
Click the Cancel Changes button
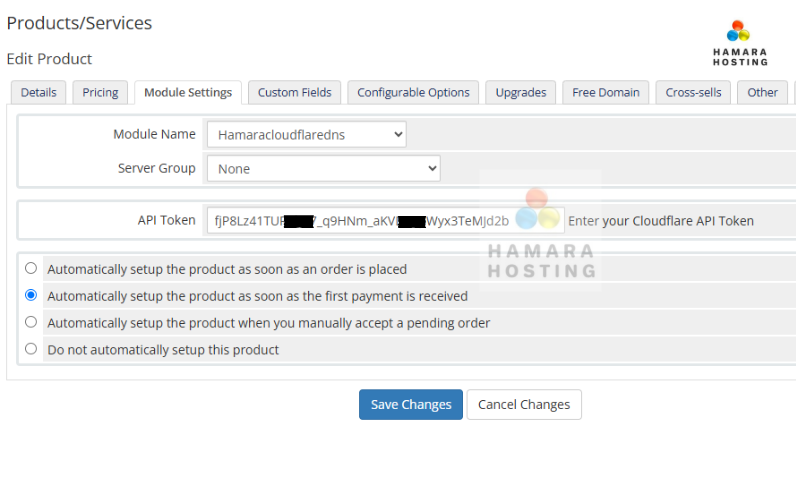[524, 405]
